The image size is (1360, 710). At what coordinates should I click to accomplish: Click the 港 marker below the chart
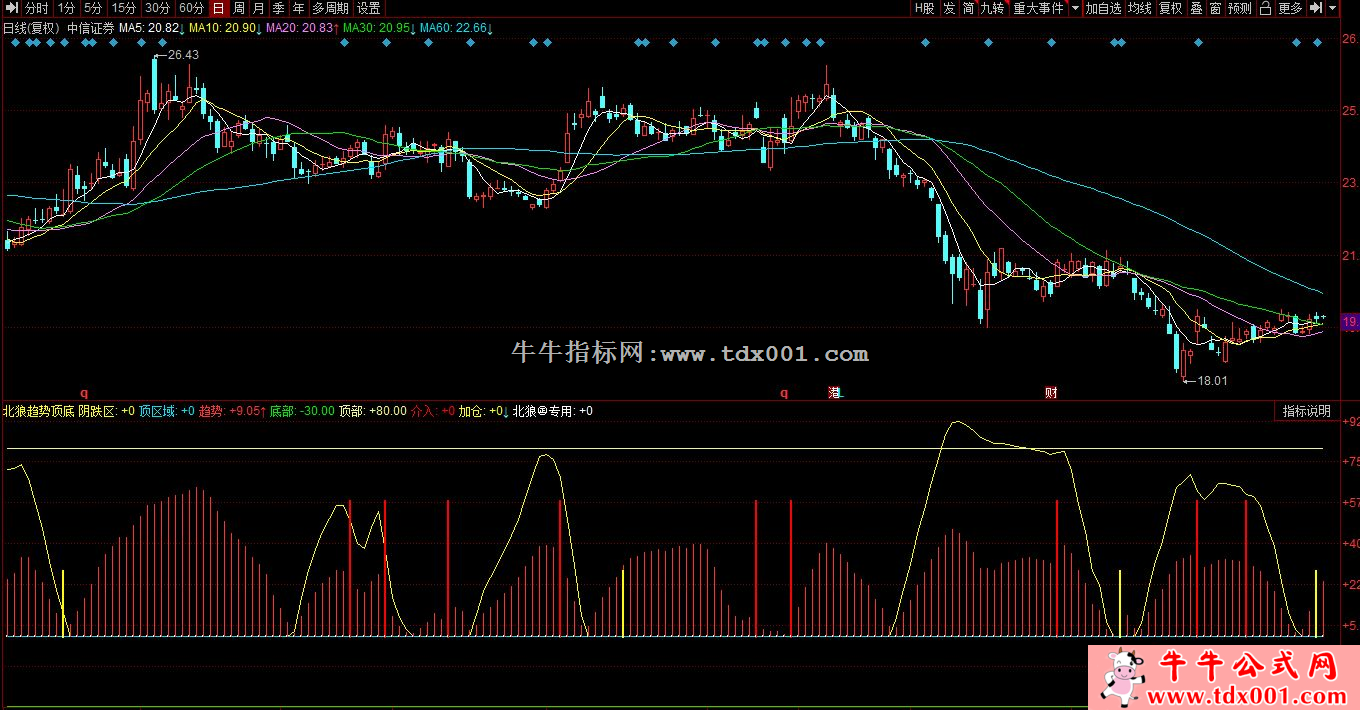click(834, 393)
